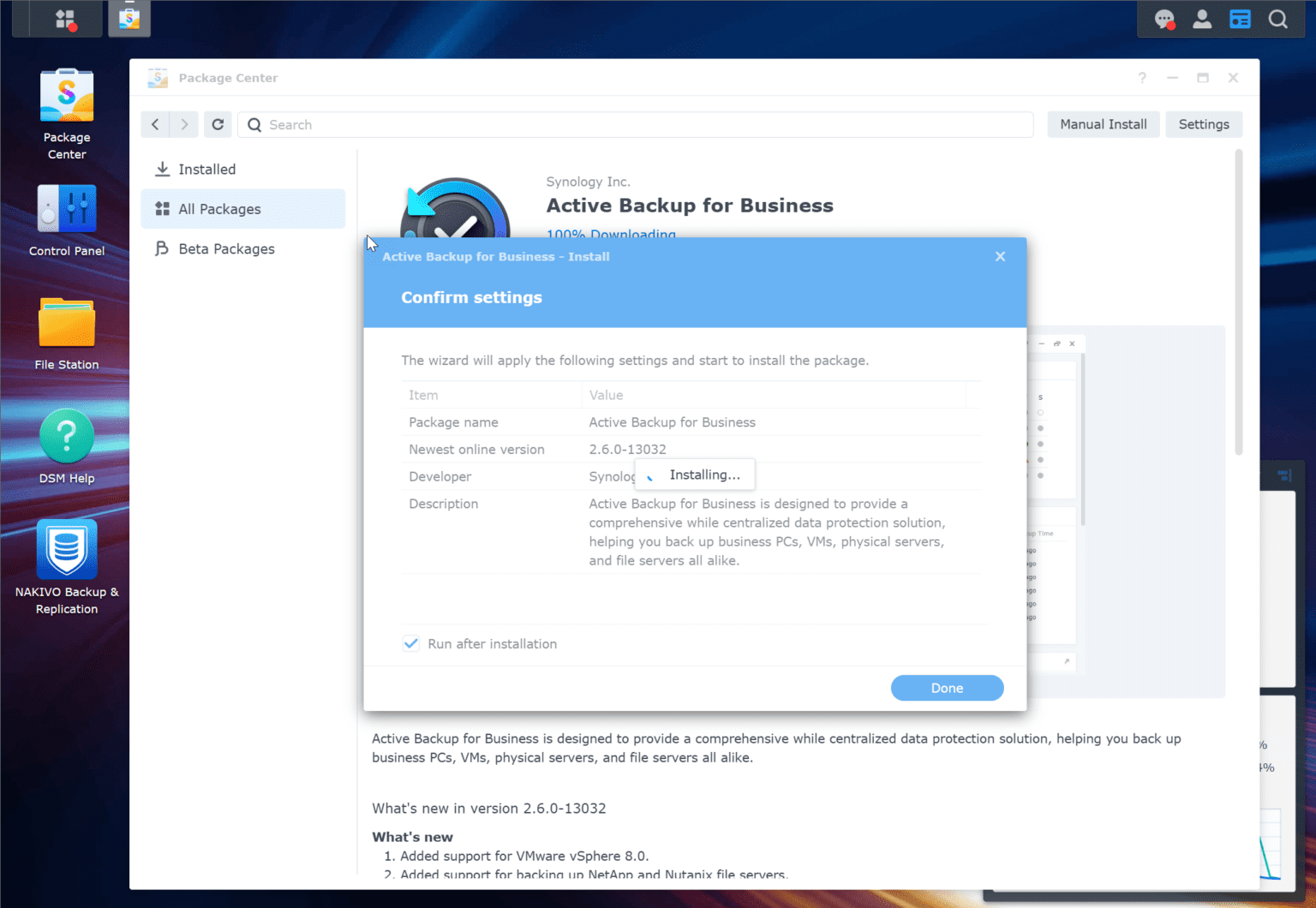Refresh the package list with the reload icon
Screen dimensions: 1316x908
pyautogui.click(x=218, y=124)
